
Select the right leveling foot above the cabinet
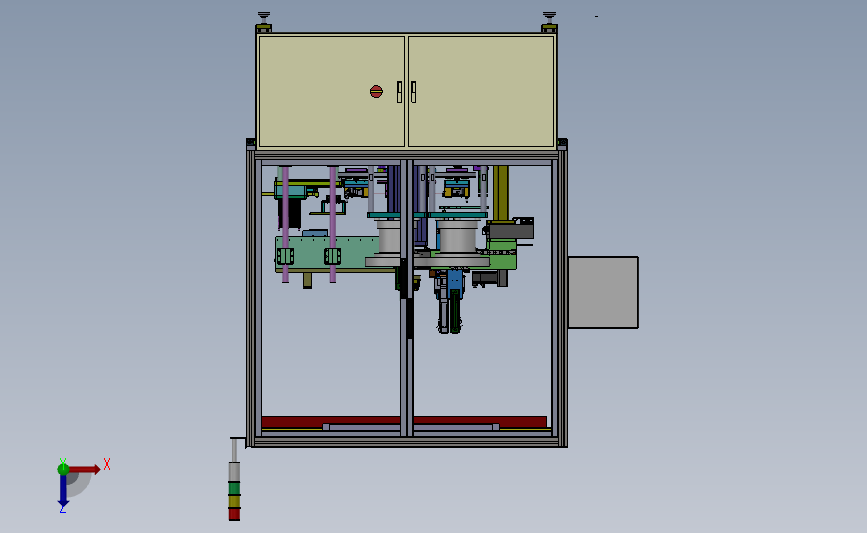point(549,22)
